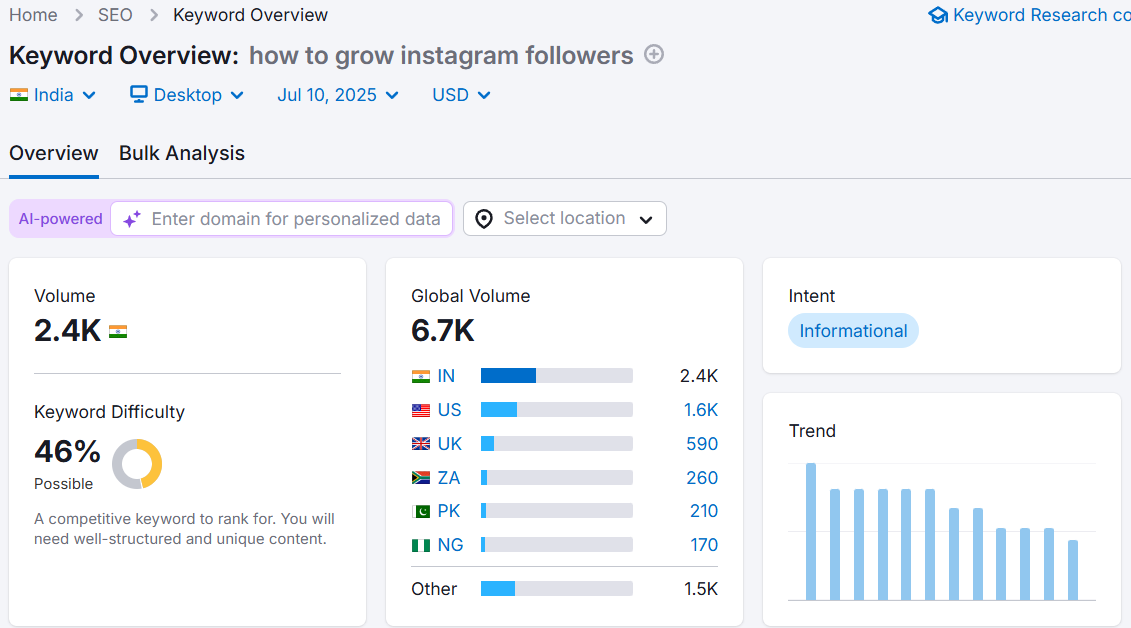Open the India country dropdown

tap(54, 95)
